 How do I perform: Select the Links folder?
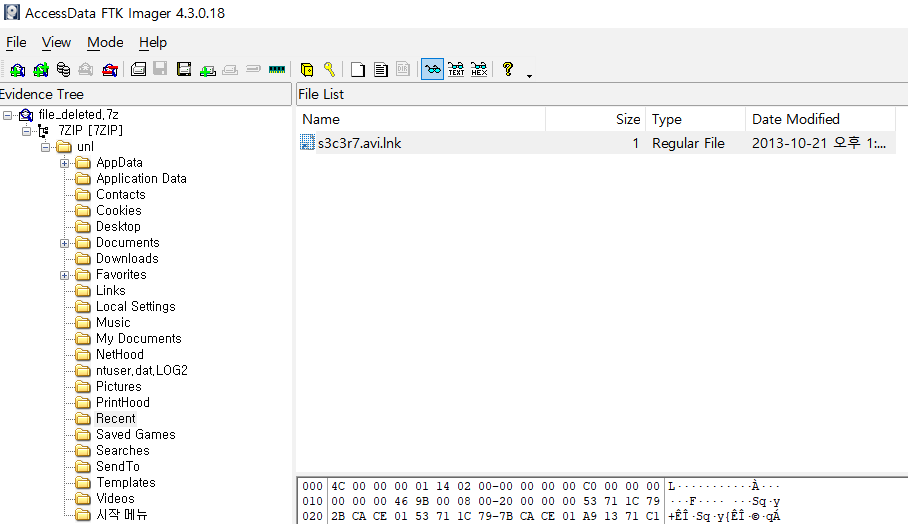(111, 290)
